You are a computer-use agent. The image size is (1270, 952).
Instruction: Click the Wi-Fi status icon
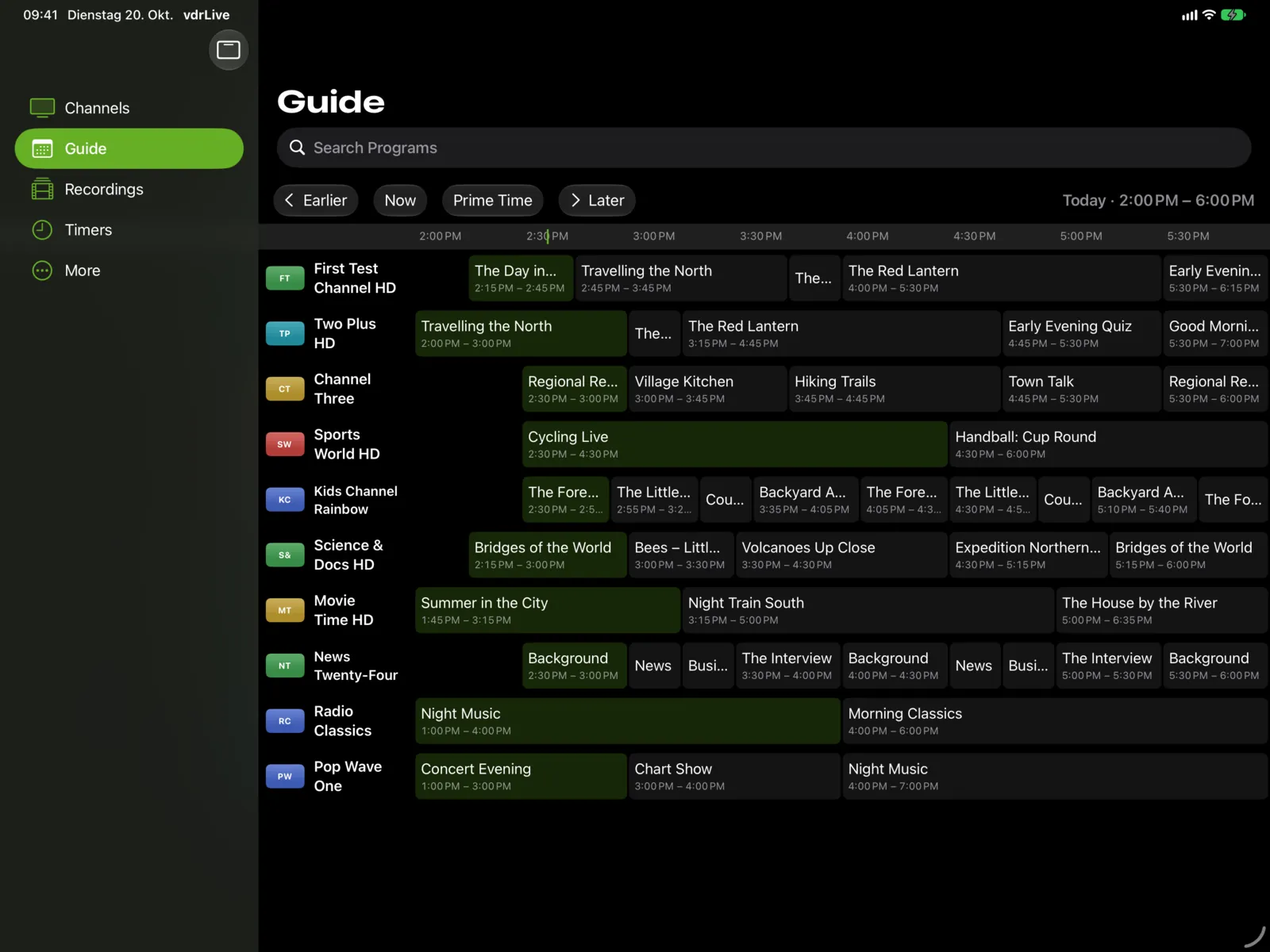point(1209,15)
